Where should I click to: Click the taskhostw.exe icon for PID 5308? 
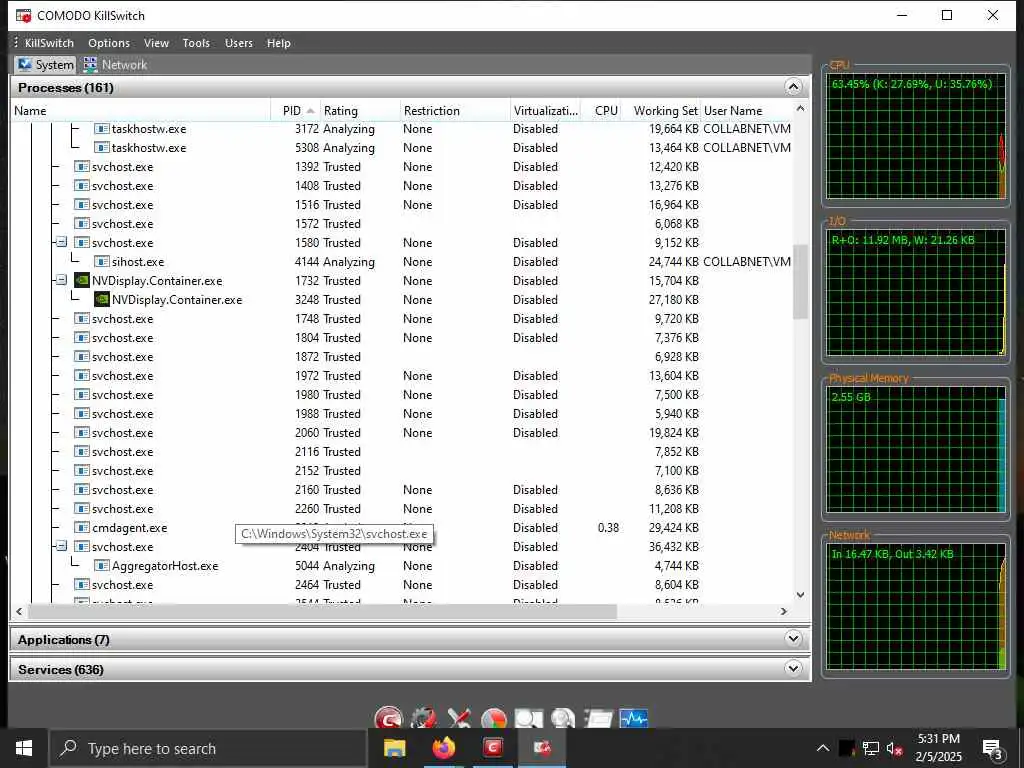102,148
